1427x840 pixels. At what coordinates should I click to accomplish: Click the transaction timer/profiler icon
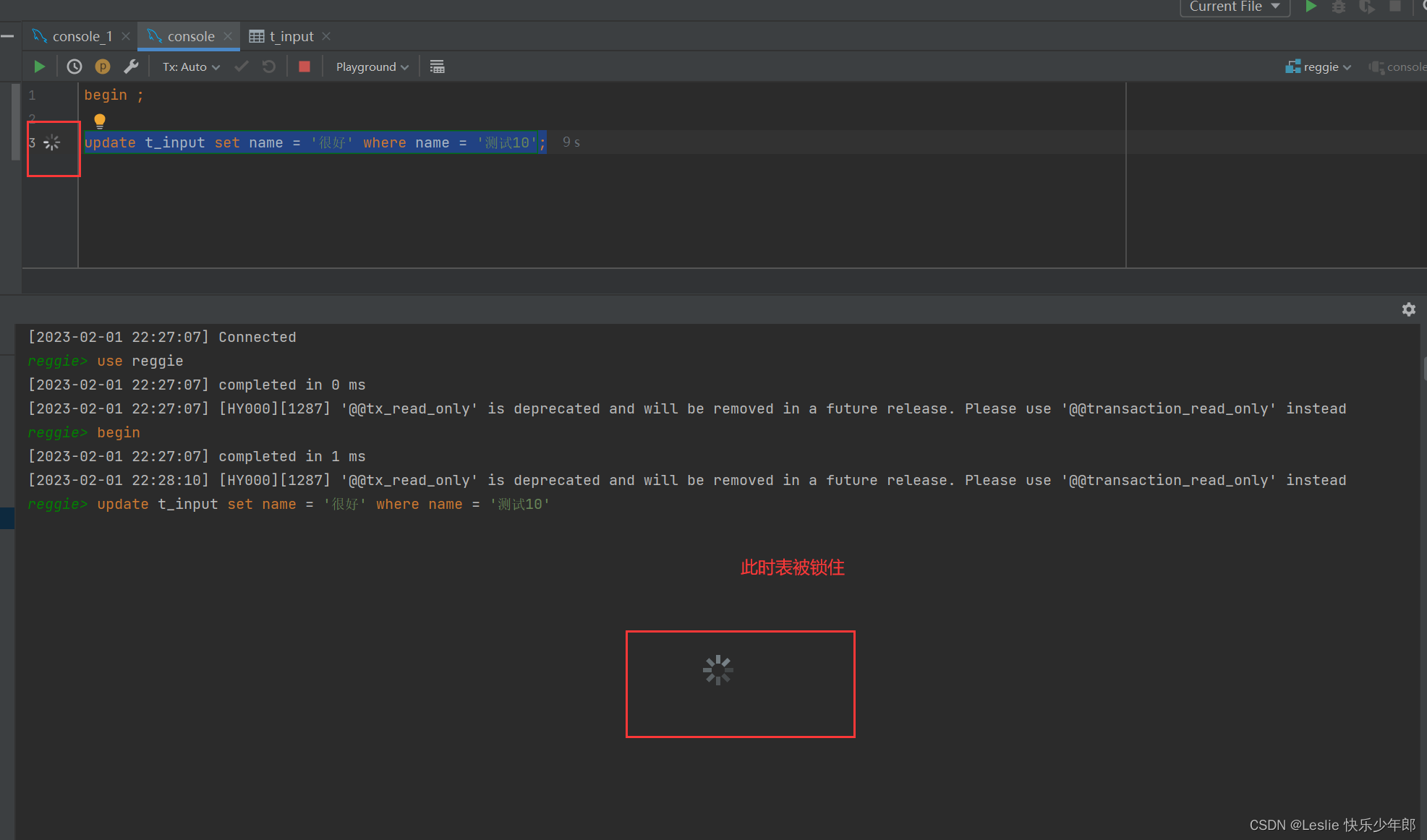(x=75, y=67)
